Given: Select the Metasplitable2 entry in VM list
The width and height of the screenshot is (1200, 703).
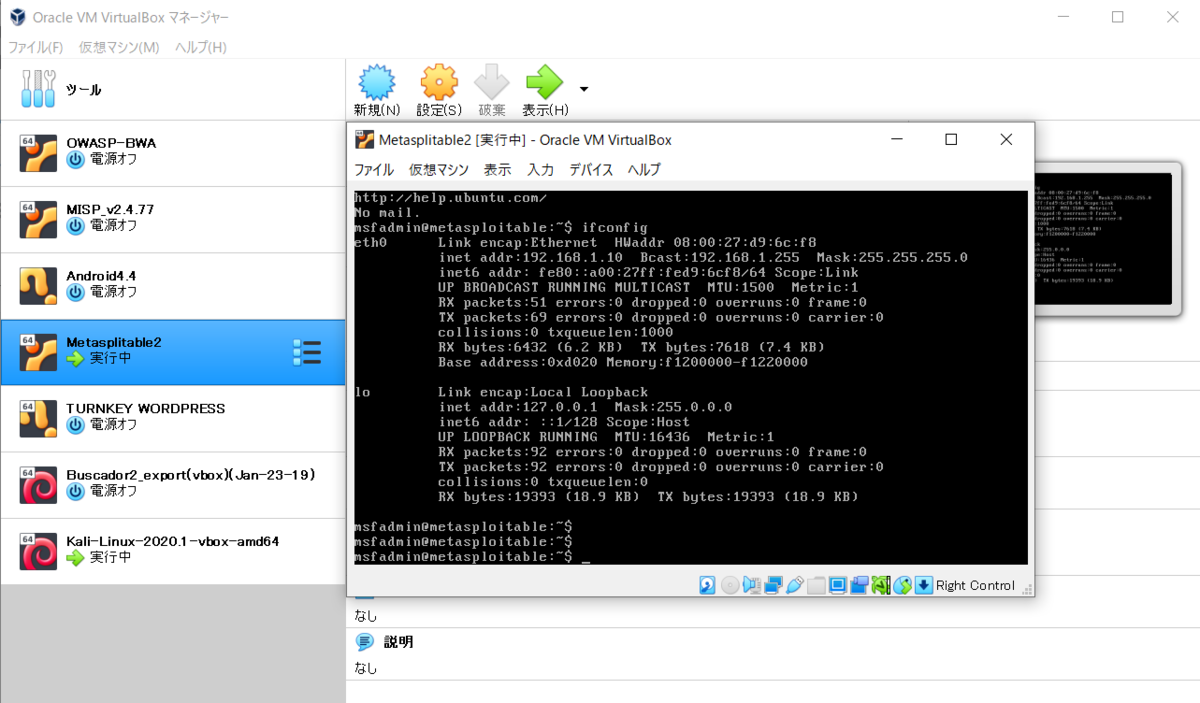Looking at the screenshot, I should (172, 352).
